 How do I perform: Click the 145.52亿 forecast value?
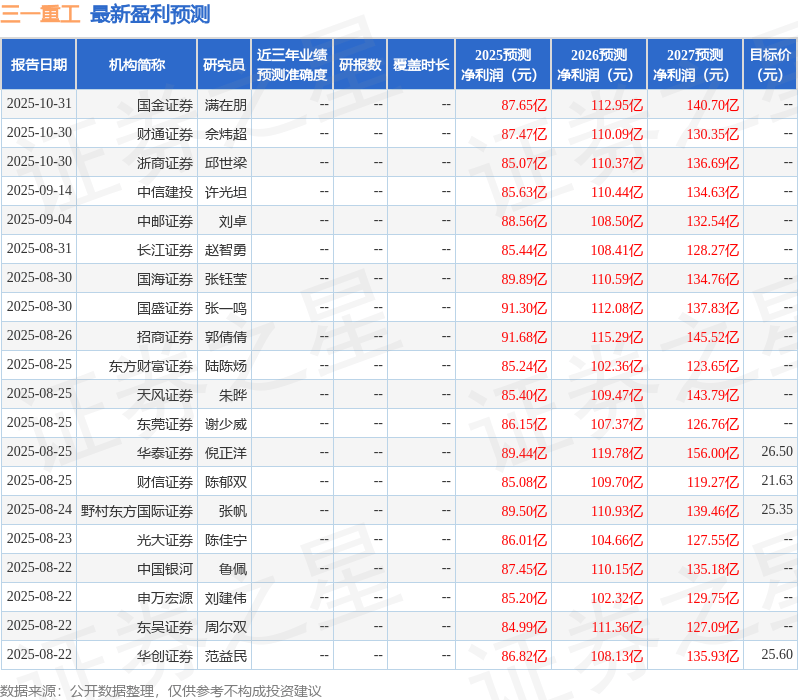(x=713, y=338)
